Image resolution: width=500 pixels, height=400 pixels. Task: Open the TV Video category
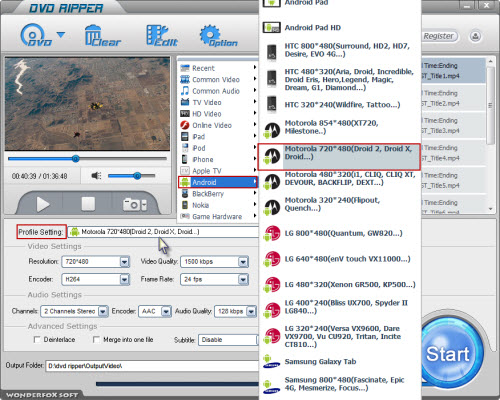[x=218, y=102]
